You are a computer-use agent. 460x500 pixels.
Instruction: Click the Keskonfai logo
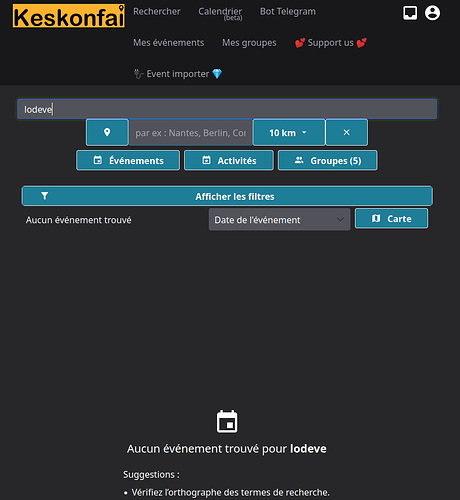(x=69, y=16)
